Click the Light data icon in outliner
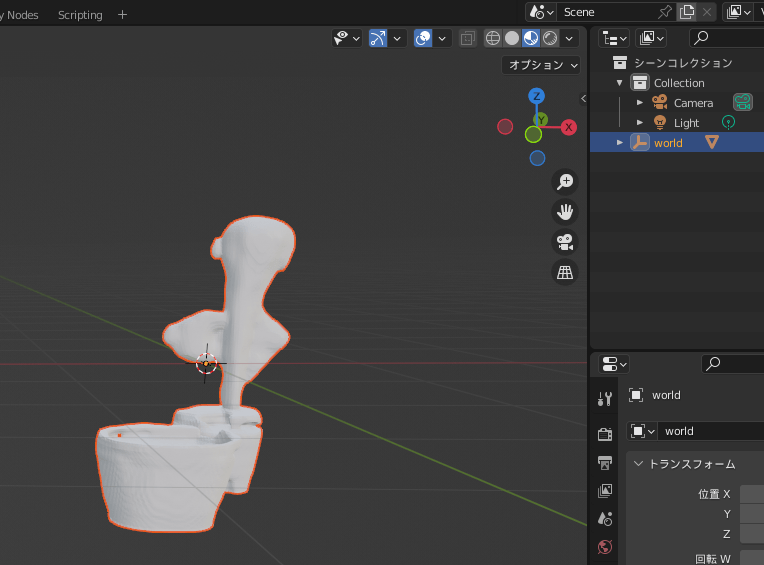The height and width of the screenshot is (565, 764). click(x=728, y=122)
